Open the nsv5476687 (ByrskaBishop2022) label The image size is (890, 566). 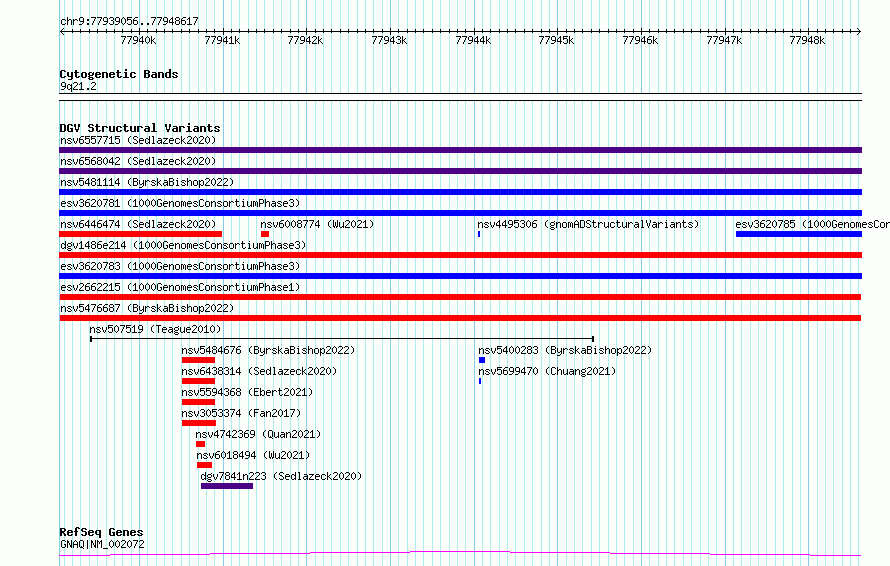(147, 308)
